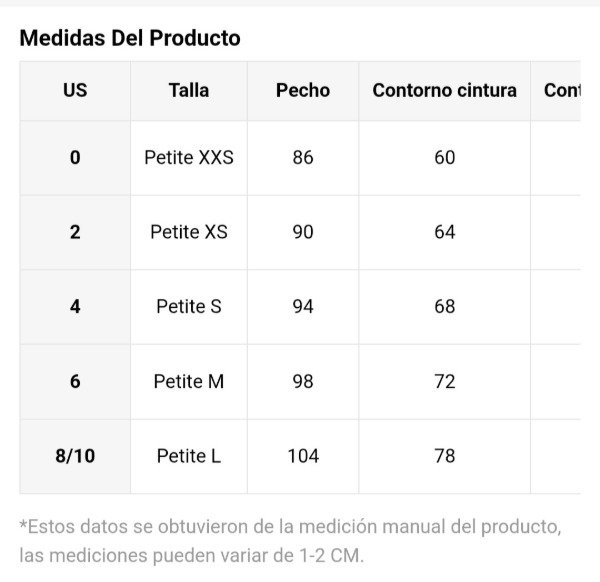Click the Contorno cintura column header
The width and height of the screenshot is (600, 582).
point(444,90)
